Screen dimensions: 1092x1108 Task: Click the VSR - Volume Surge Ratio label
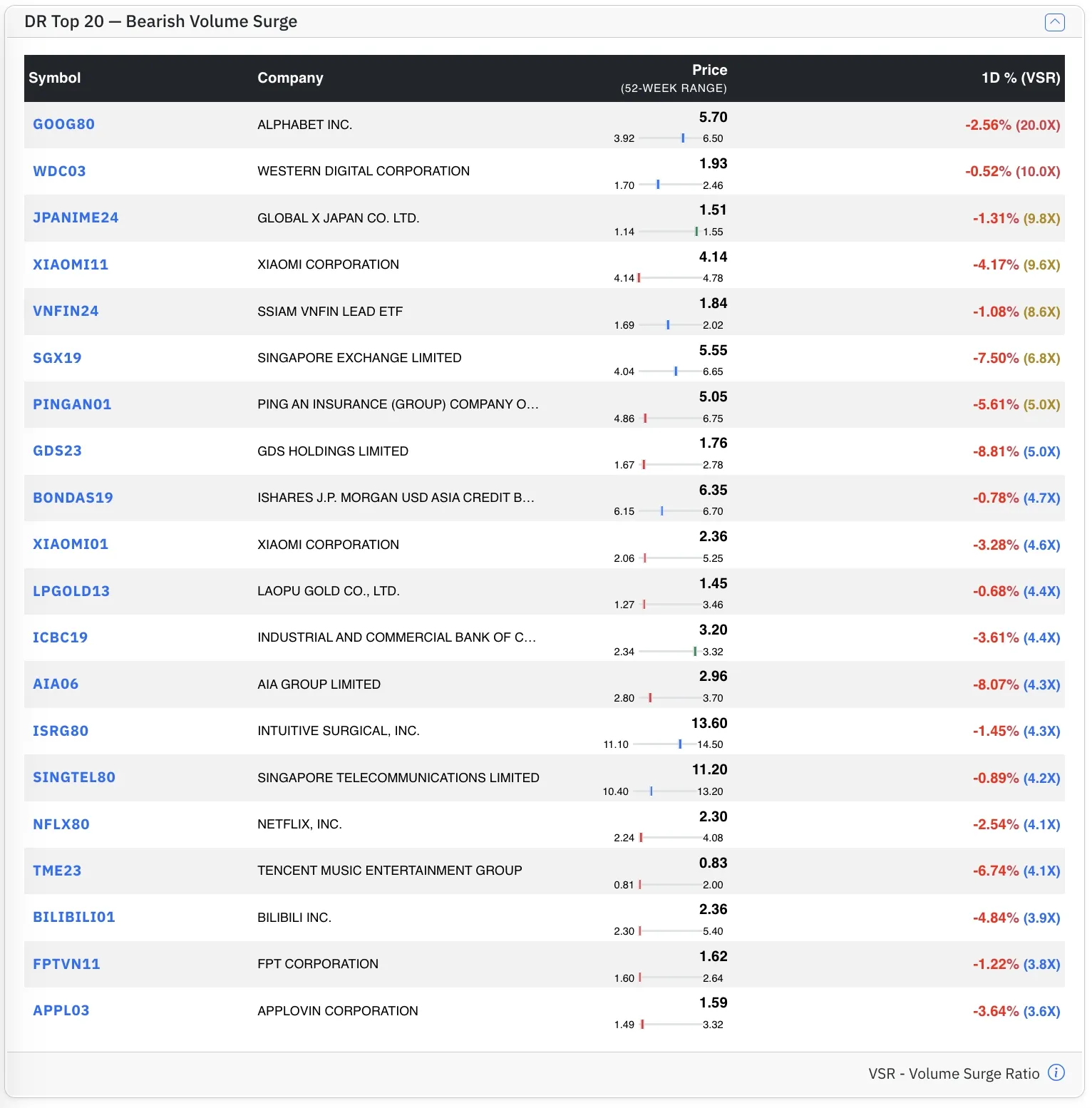tap(954, 1074)
